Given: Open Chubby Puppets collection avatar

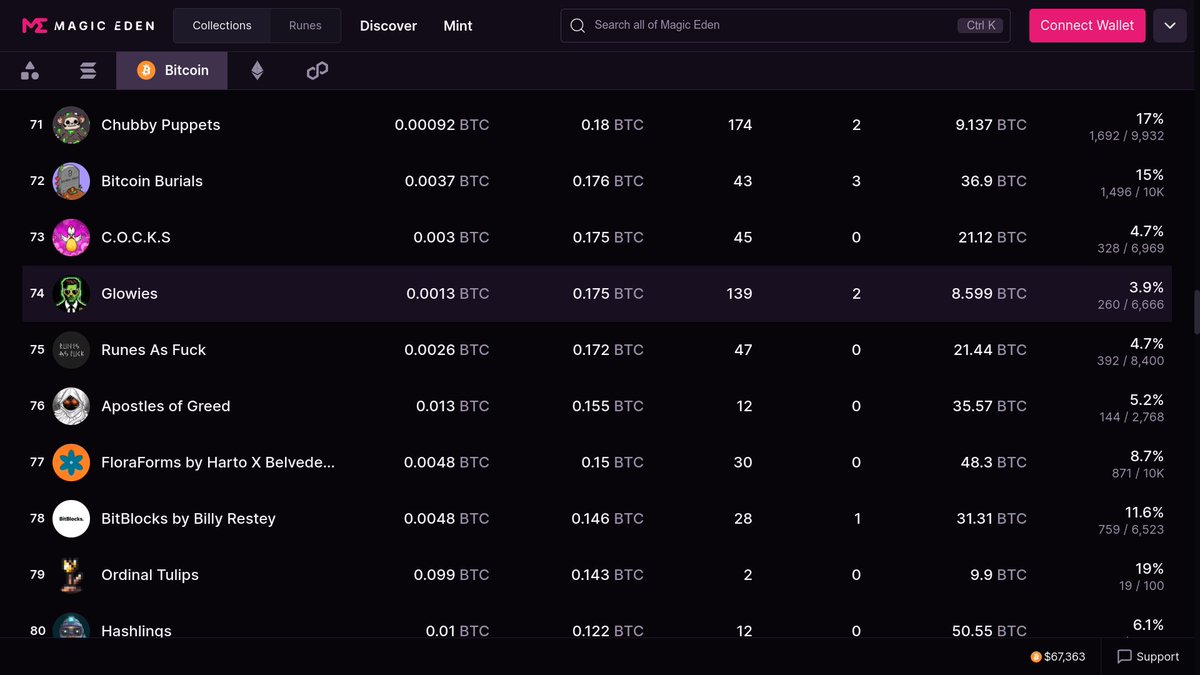Looking at the screenshot, I should coord(71,125).
